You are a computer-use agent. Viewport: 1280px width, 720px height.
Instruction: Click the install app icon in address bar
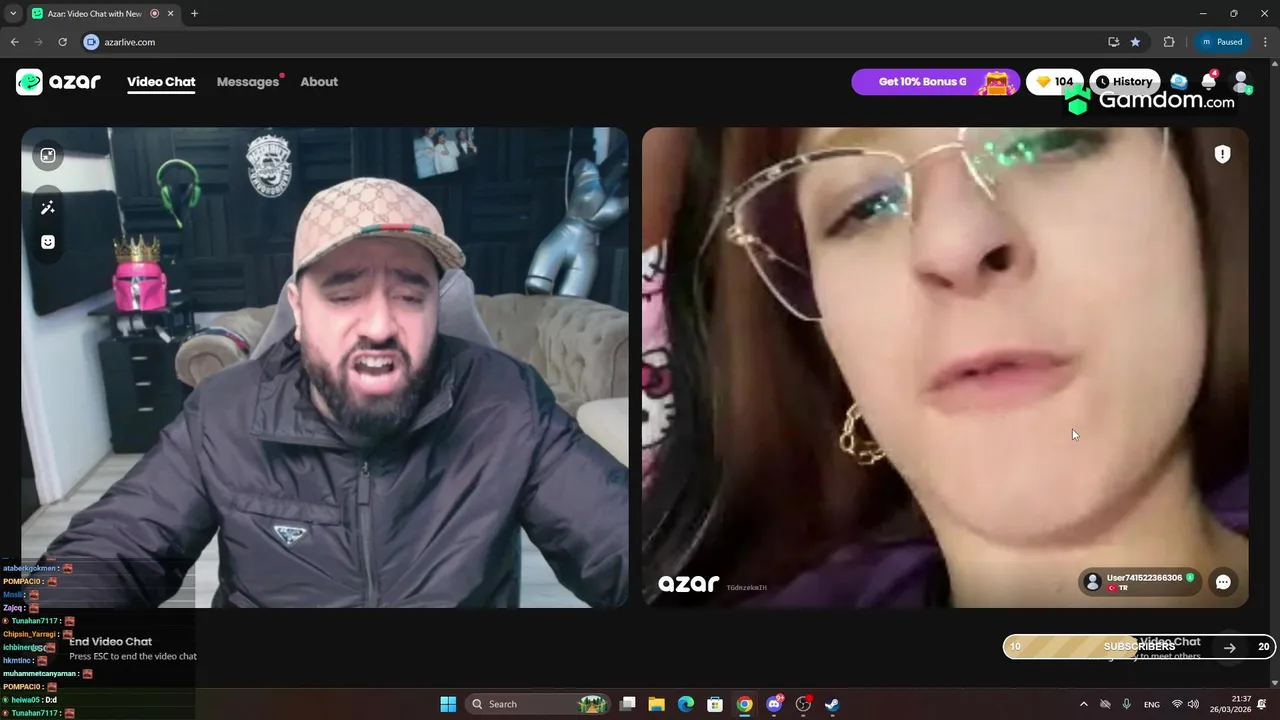point(1113,42)
